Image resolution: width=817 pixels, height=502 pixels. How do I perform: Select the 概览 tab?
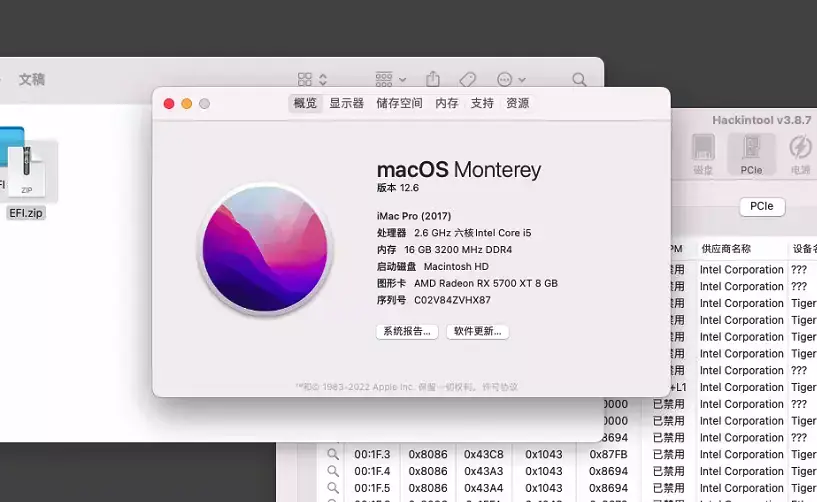[x=305, y=103]
